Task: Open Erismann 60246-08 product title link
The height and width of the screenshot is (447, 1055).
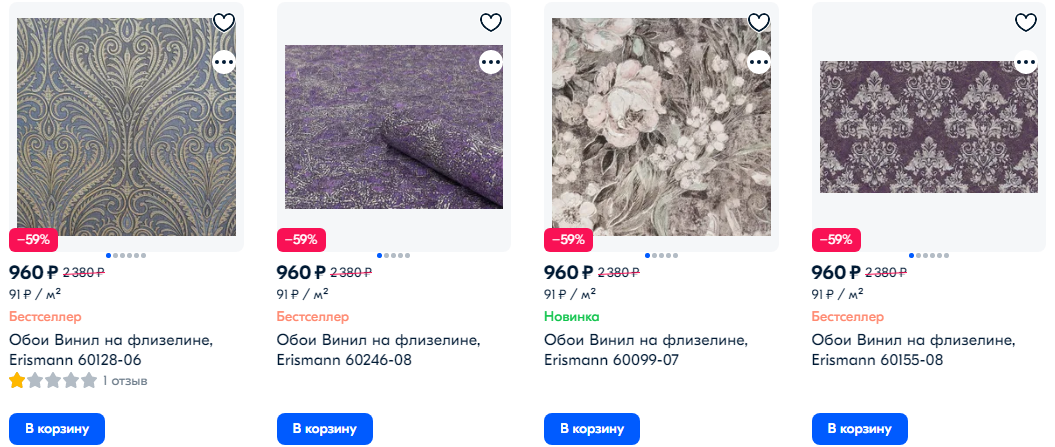Action: (378, 350)
